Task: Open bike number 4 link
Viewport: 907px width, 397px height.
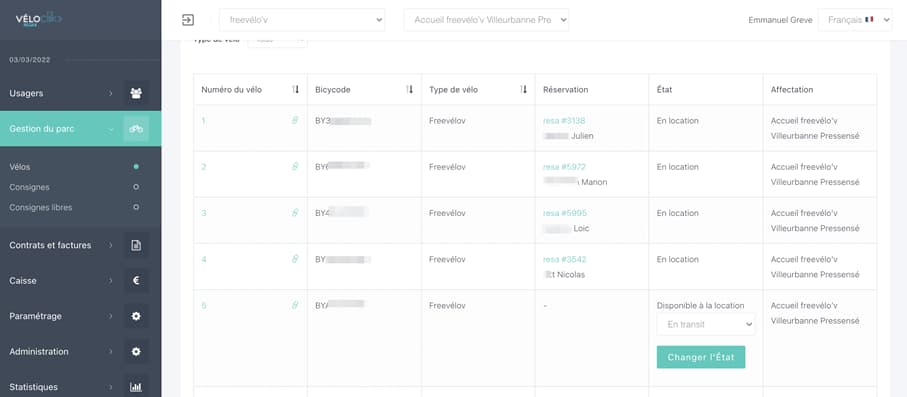Action: click(x=204, y=259)
